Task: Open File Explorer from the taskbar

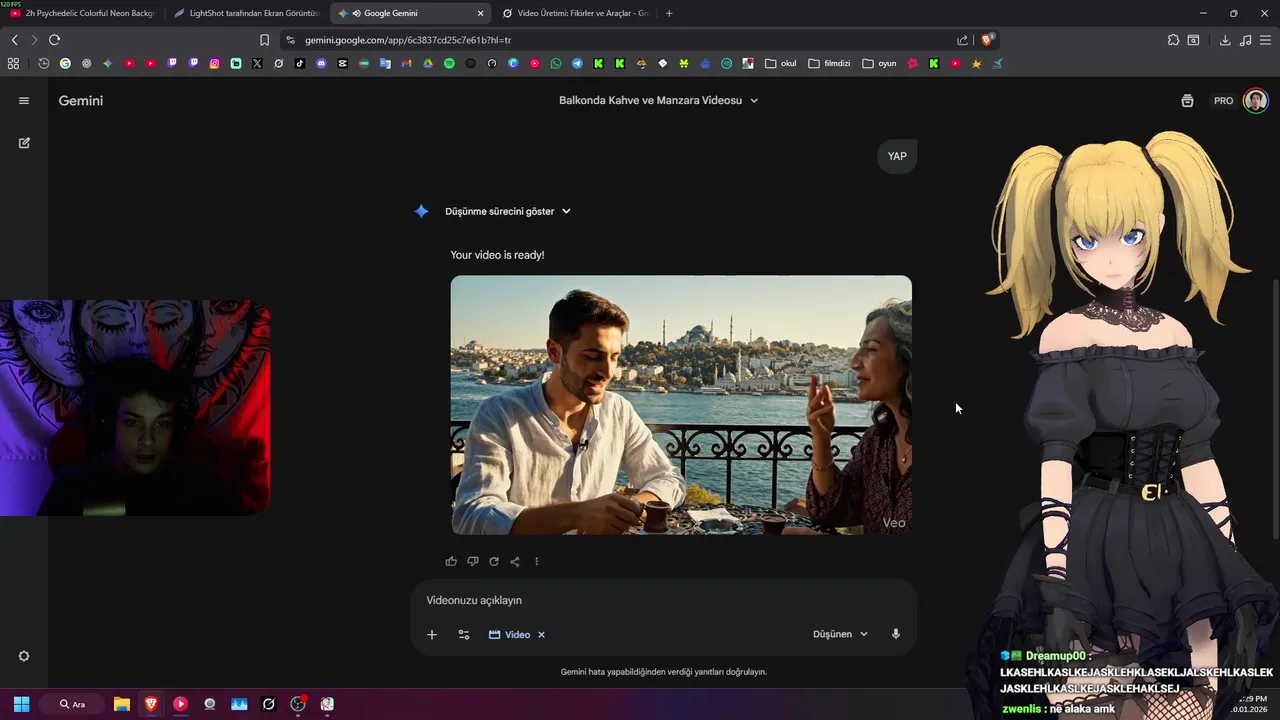Action: coord(122,704)
